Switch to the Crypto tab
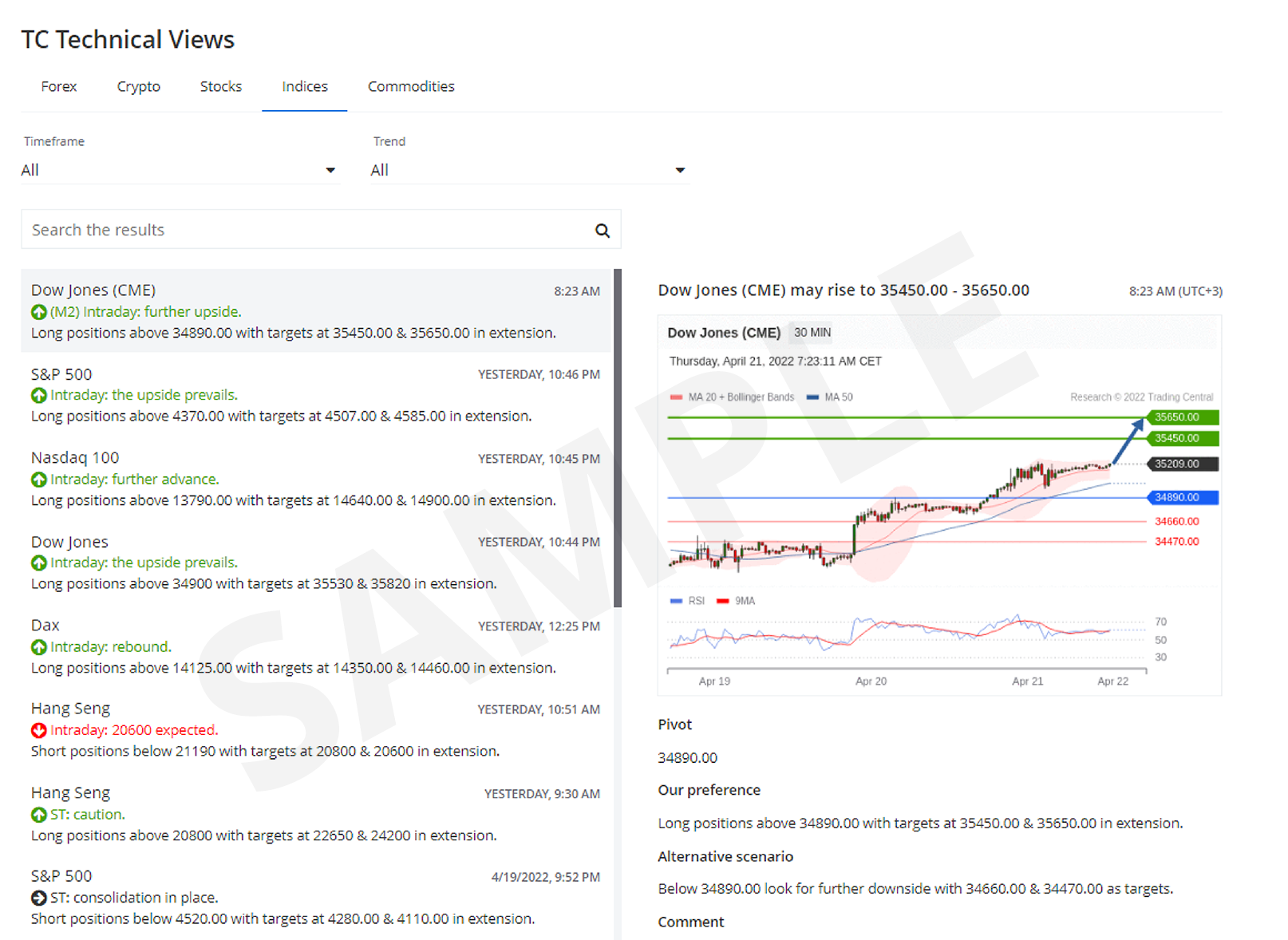The height and width of the screenshot is (940, 1288). tap(139, 86)
